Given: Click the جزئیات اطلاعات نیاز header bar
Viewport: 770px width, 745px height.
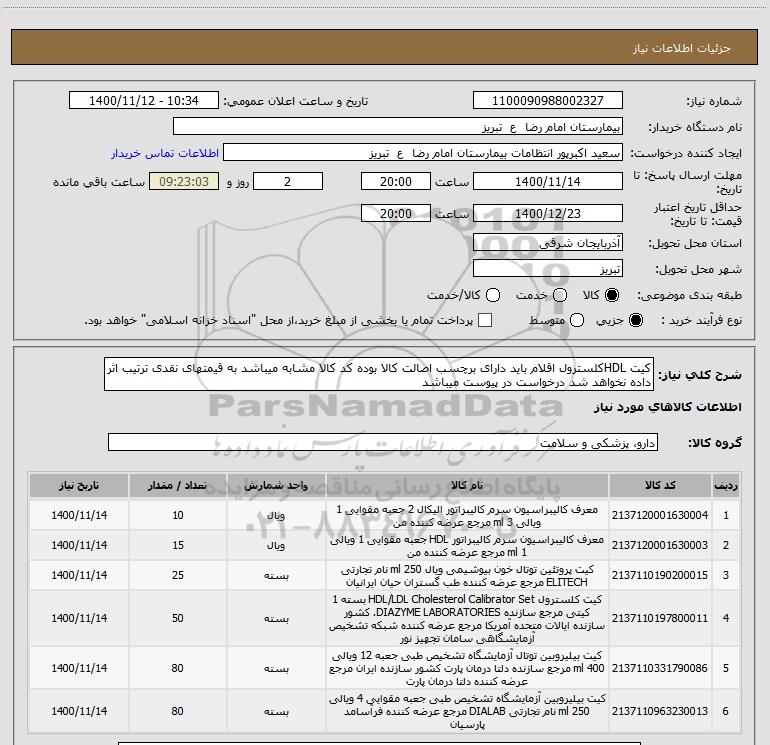Looking at the screenshot, I should 384,47.
